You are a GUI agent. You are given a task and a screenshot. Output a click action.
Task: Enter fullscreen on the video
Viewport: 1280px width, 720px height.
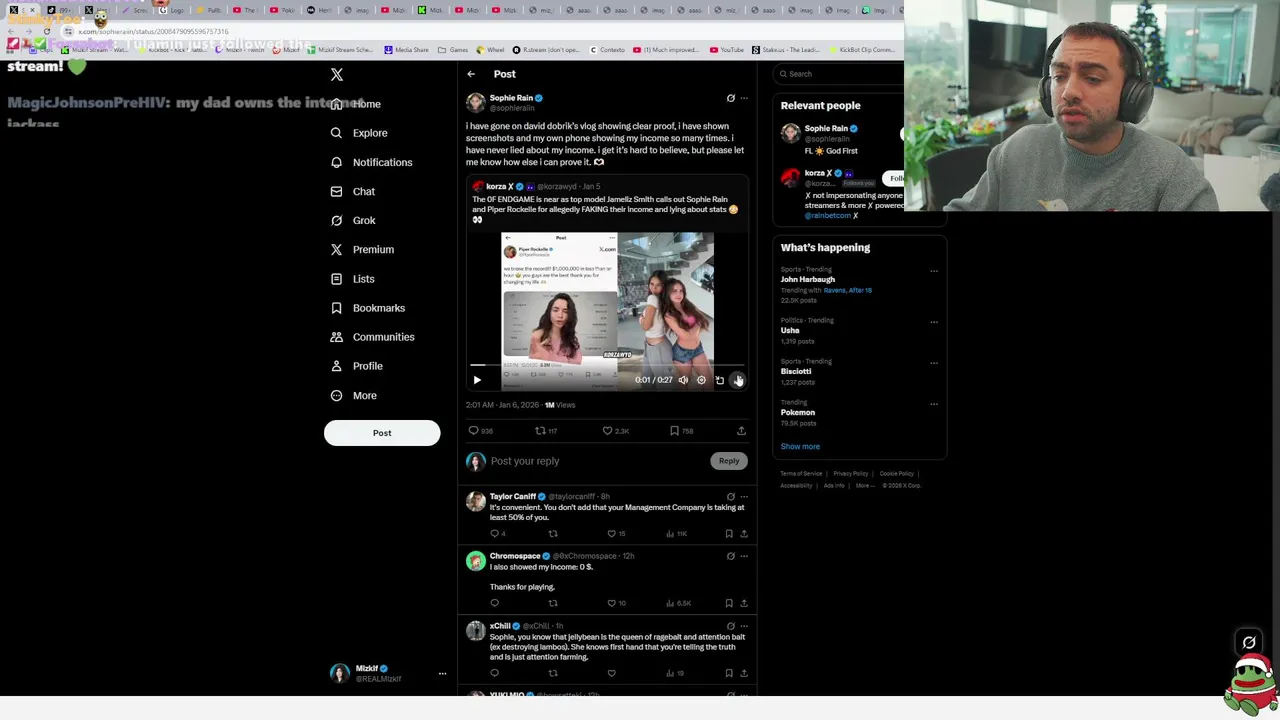737,380
